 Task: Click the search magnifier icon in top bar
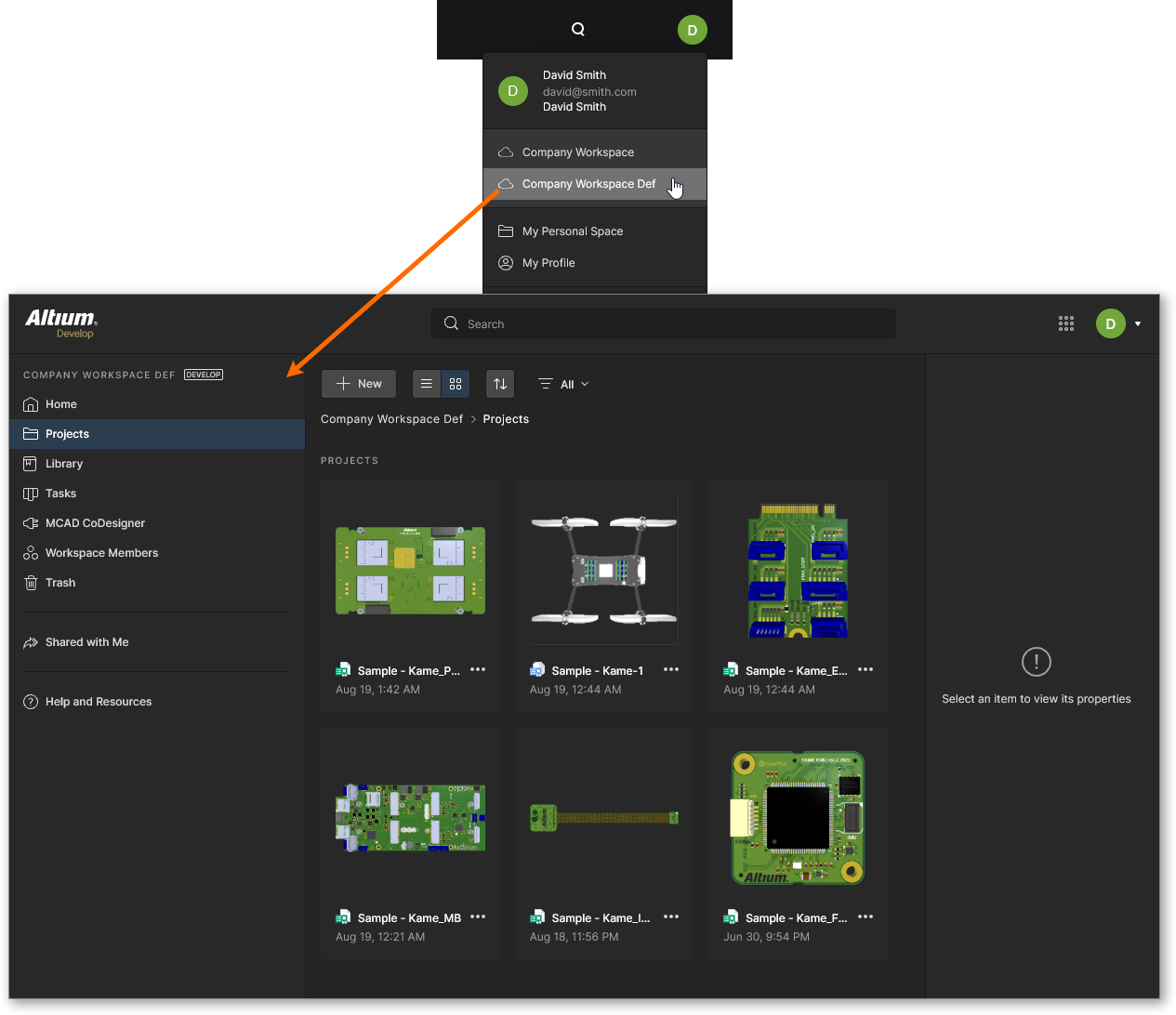point(578,29)
